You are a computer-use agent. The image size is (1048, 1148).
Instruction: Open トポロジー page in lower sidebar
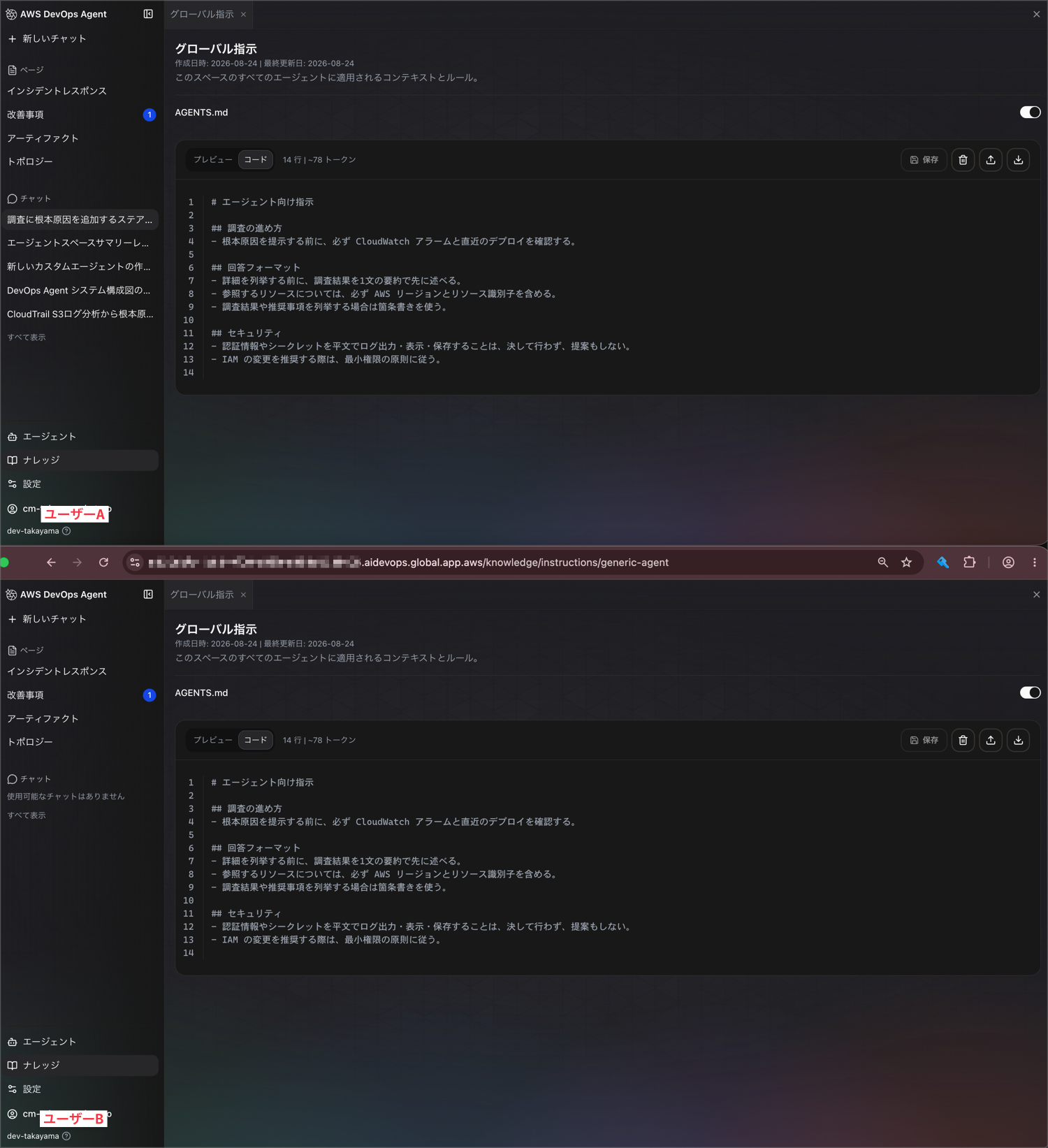click(30, 742)
